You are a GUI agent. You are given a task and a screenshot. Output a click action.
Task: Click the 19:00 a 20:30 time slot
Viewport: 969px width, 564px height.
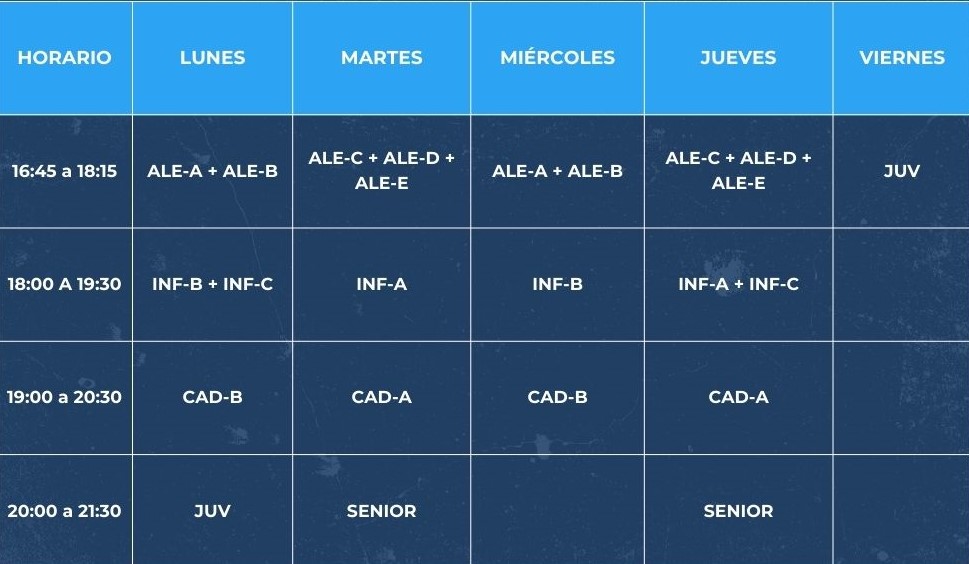click(x=66, y=397)
